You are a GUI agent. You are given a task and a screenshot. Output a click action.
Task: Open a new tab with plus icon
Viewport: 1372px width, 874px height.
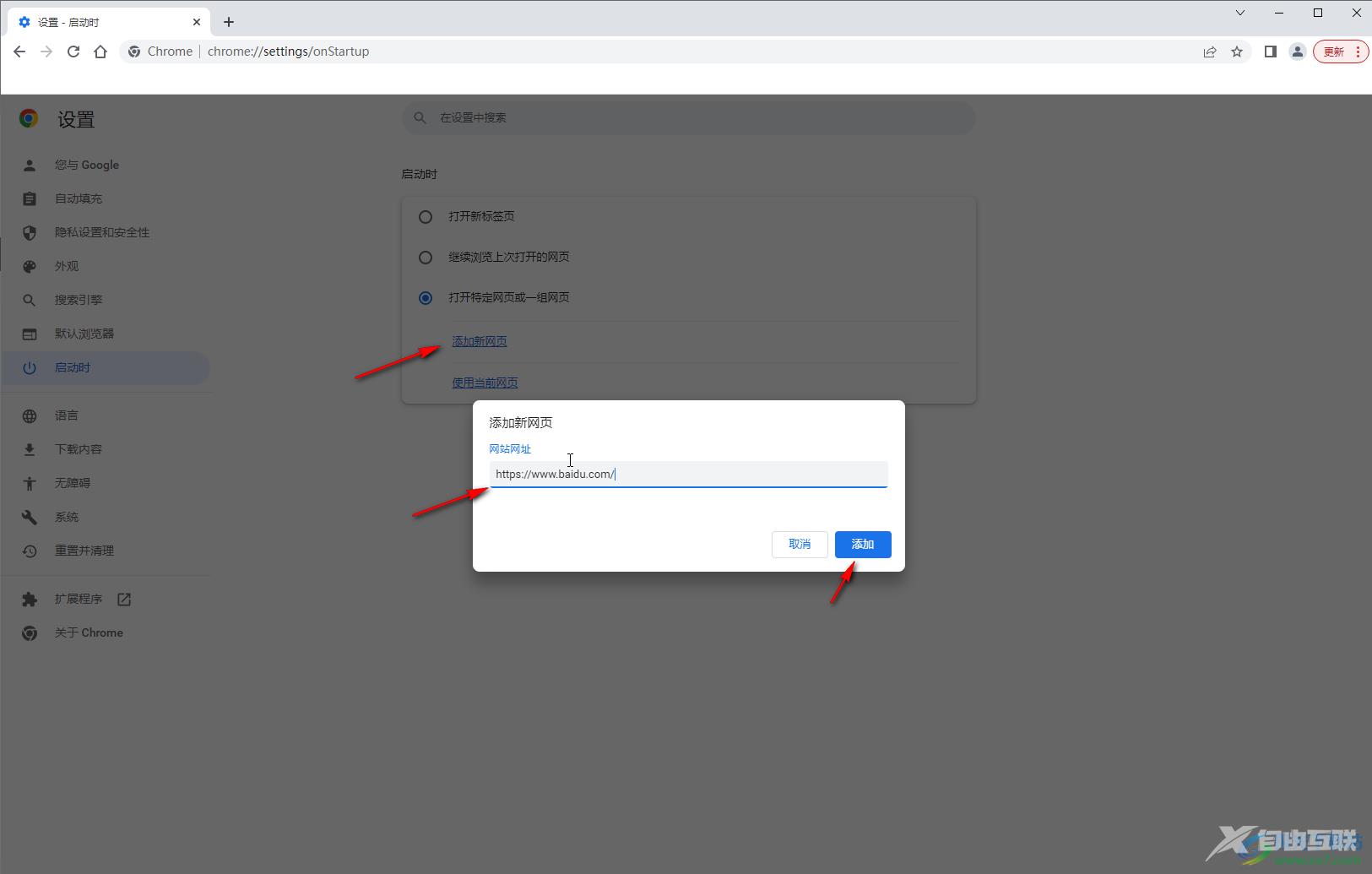tap(229, 22)
